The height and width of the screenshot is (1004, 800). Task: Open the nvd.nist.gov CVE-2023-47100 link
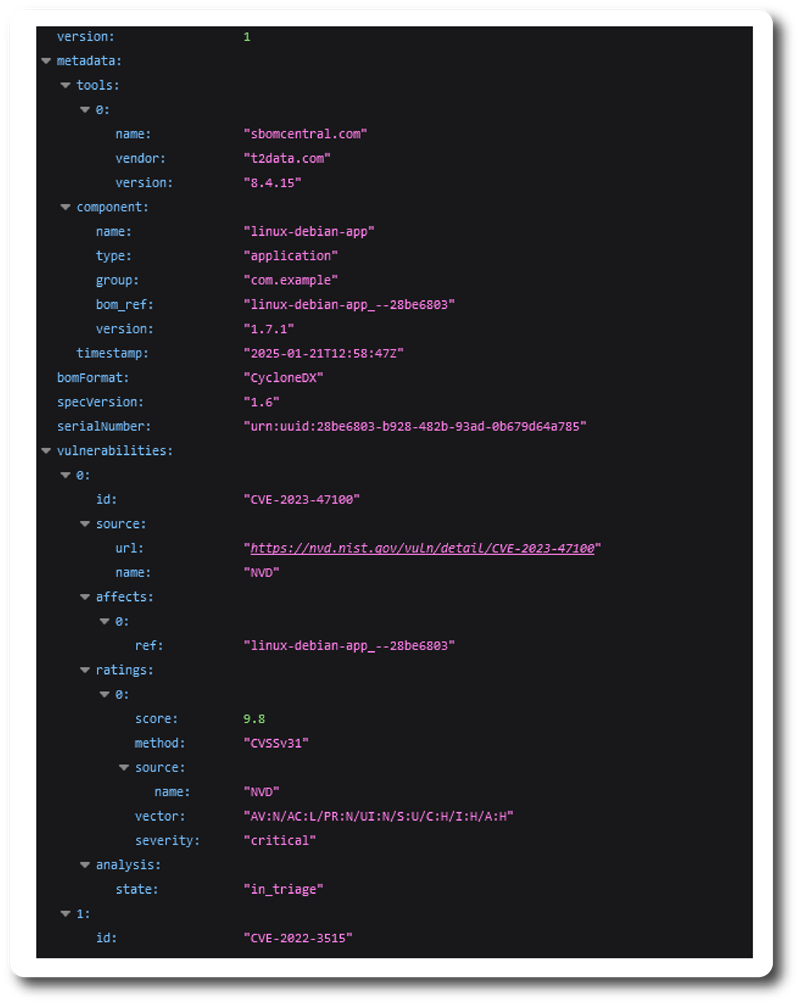[x=422, y=549]
